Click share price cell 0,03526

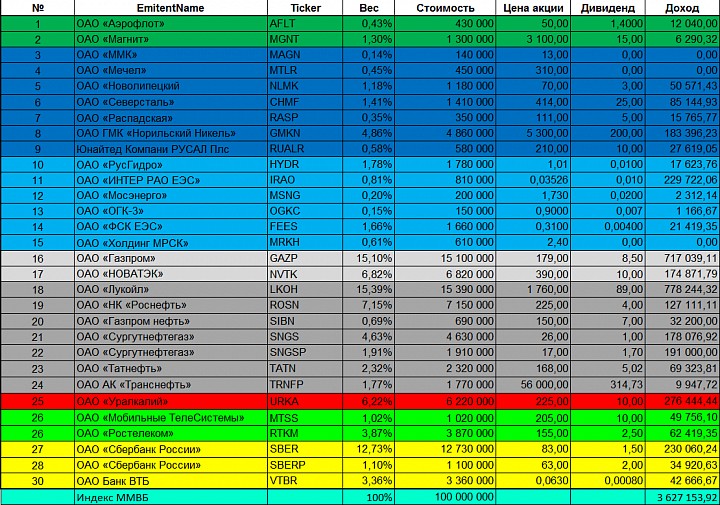(x=533, y=180)
